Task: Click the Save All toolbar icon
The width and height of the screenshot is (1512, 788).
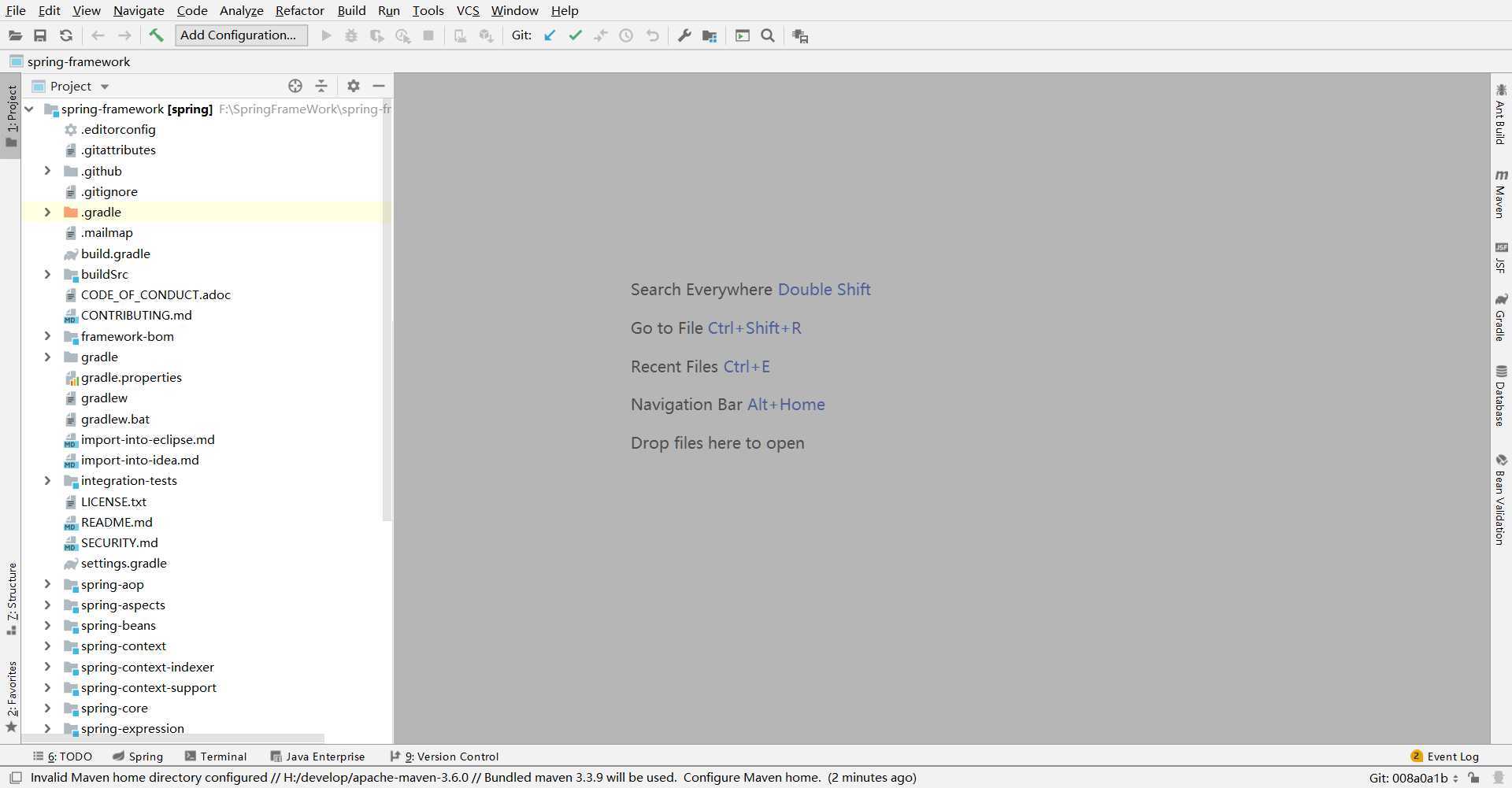Action: [x=40, y=35]
